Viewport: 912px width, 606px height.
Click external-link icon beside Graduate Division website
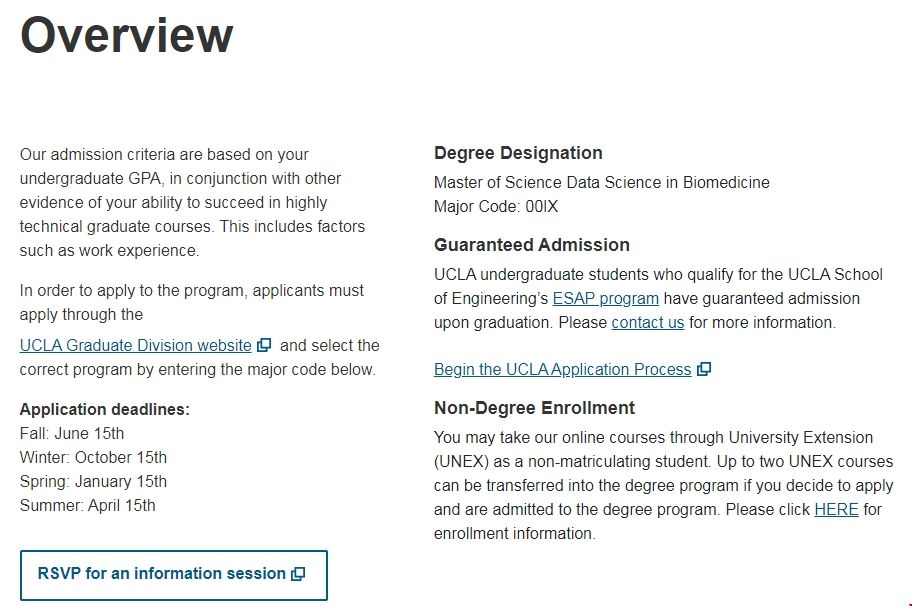[x=264, y=346]
